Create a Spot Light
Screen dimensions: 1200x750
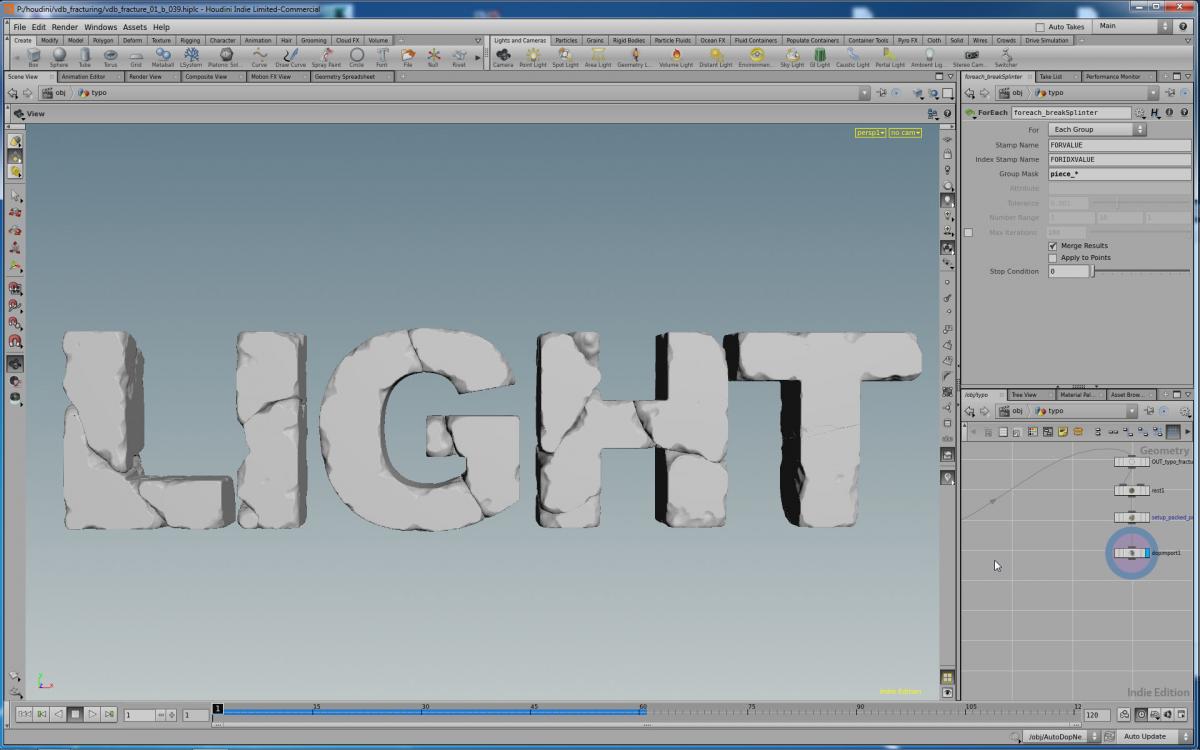pyautogui.click(x=565, y=57)
